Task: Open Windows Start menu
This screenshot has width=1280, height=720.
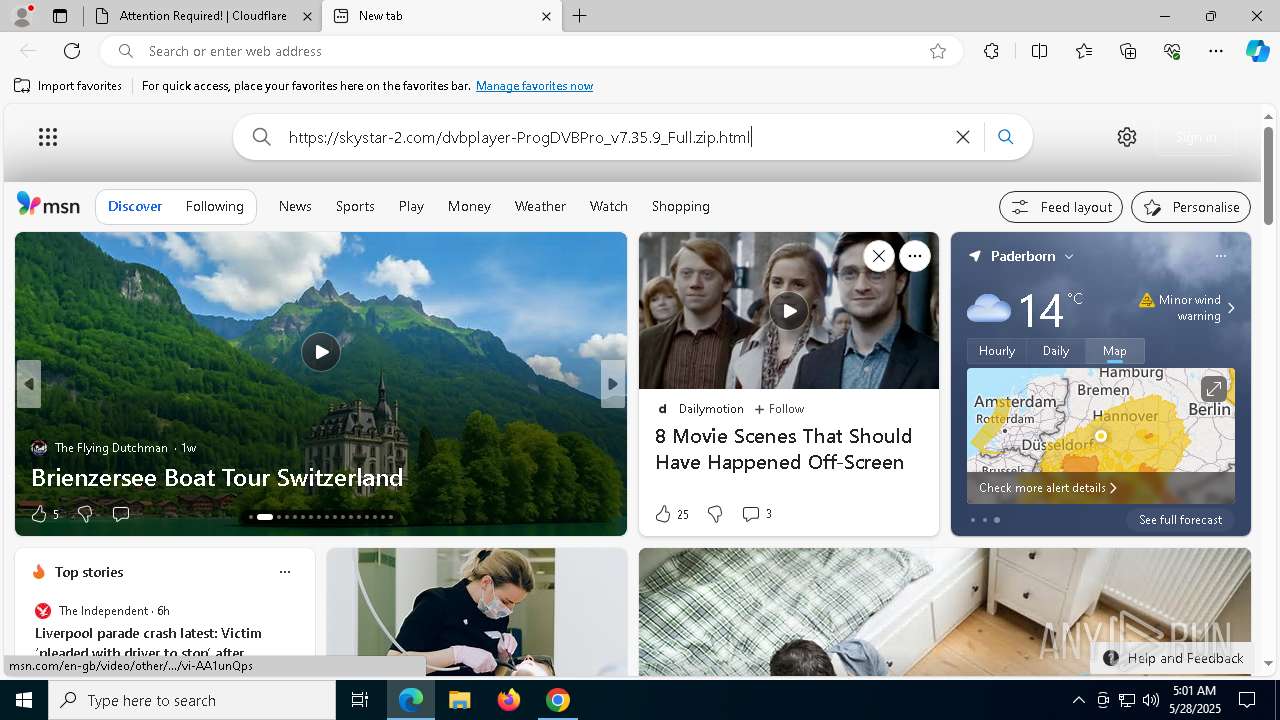Action: (x=24, y=700)
